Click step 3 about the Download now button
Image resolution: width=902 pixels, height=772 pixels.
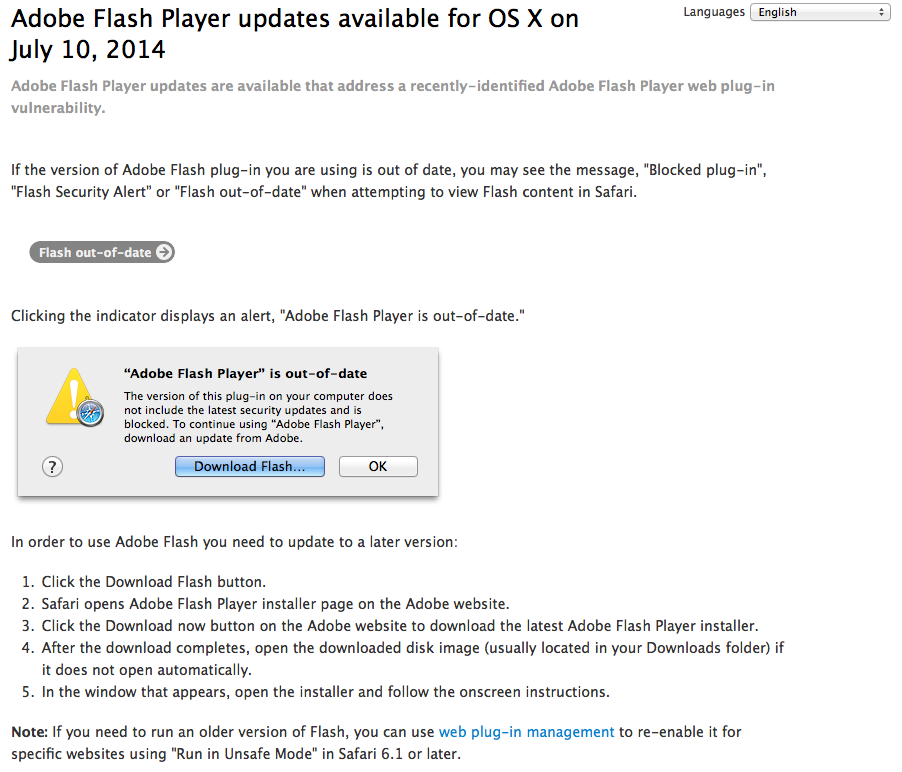pos(399,626)
